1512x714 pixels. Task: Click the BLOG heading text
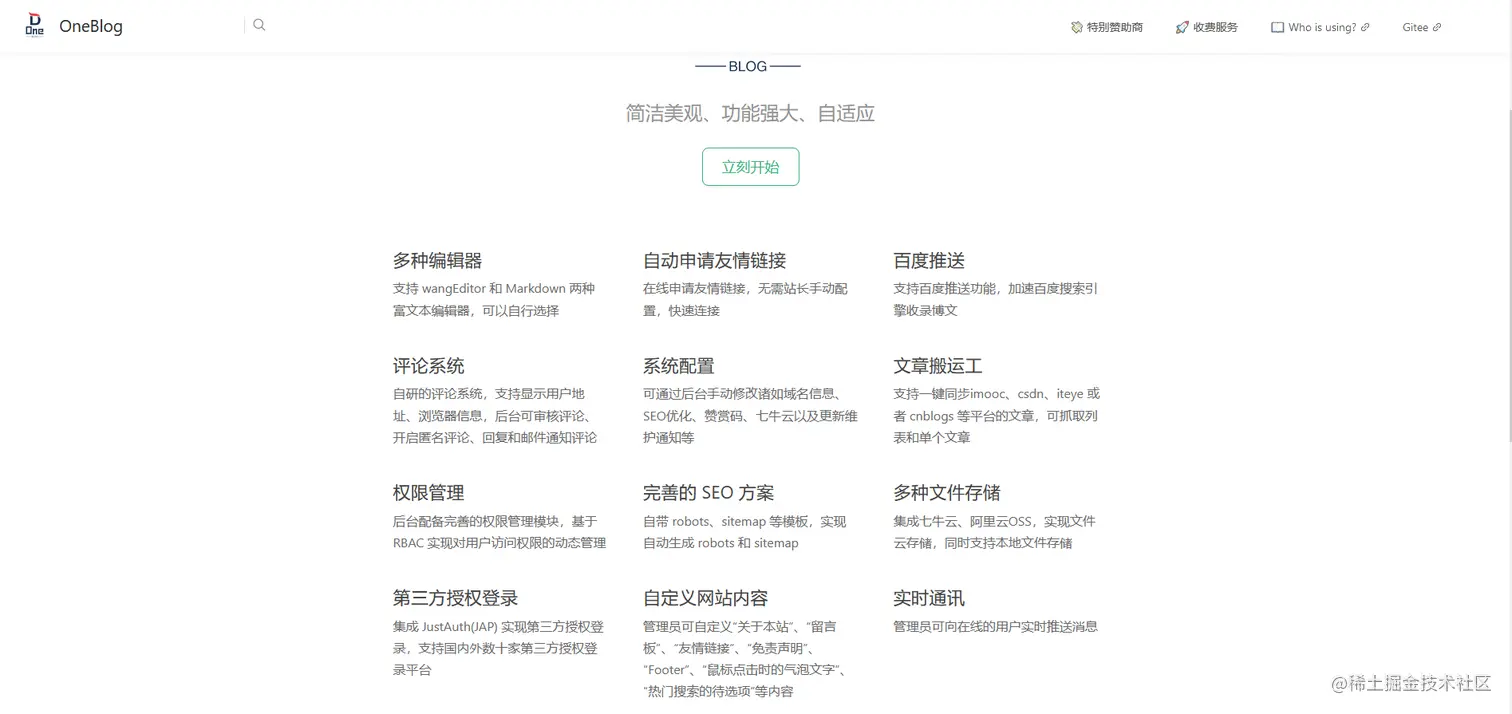[x=748, y=66]
